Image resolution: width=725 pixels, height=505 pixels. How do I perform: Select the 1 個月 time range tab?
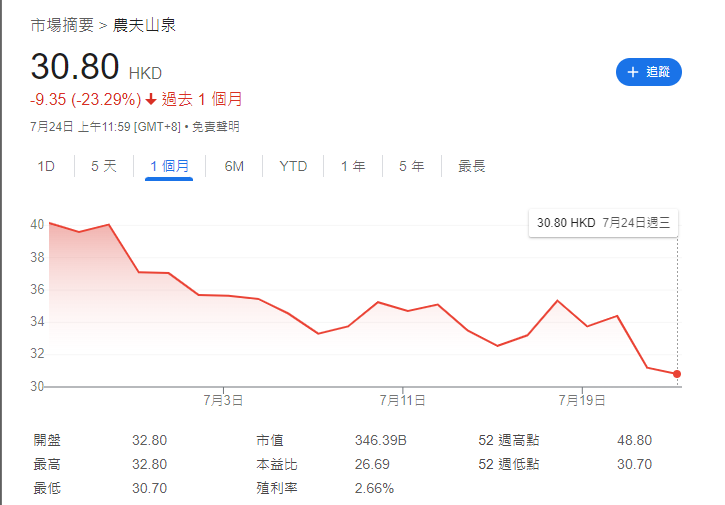[169, 166]
